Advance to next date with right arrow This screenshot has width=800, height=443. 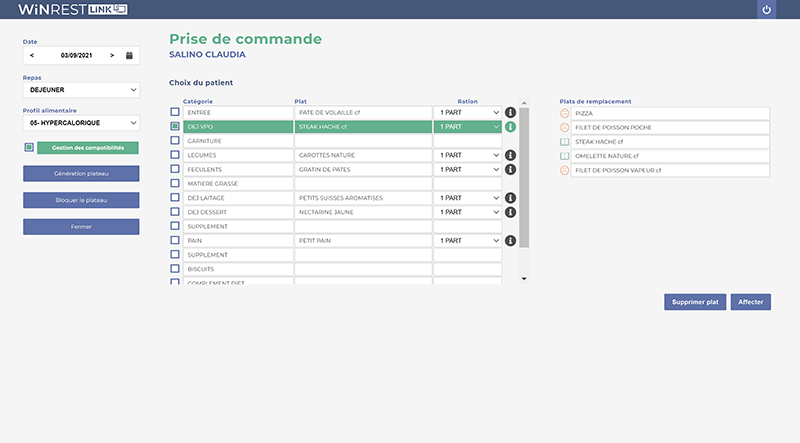click(112, 56)
